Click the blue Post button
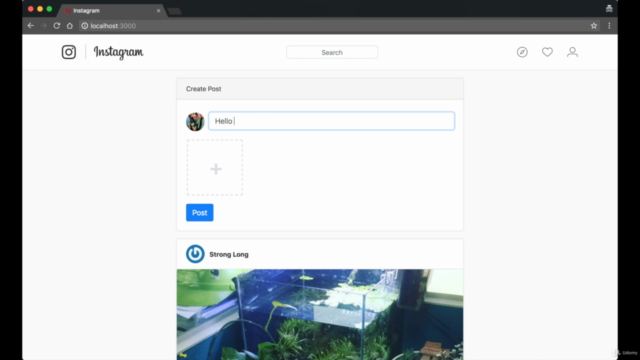 [200, 213]
